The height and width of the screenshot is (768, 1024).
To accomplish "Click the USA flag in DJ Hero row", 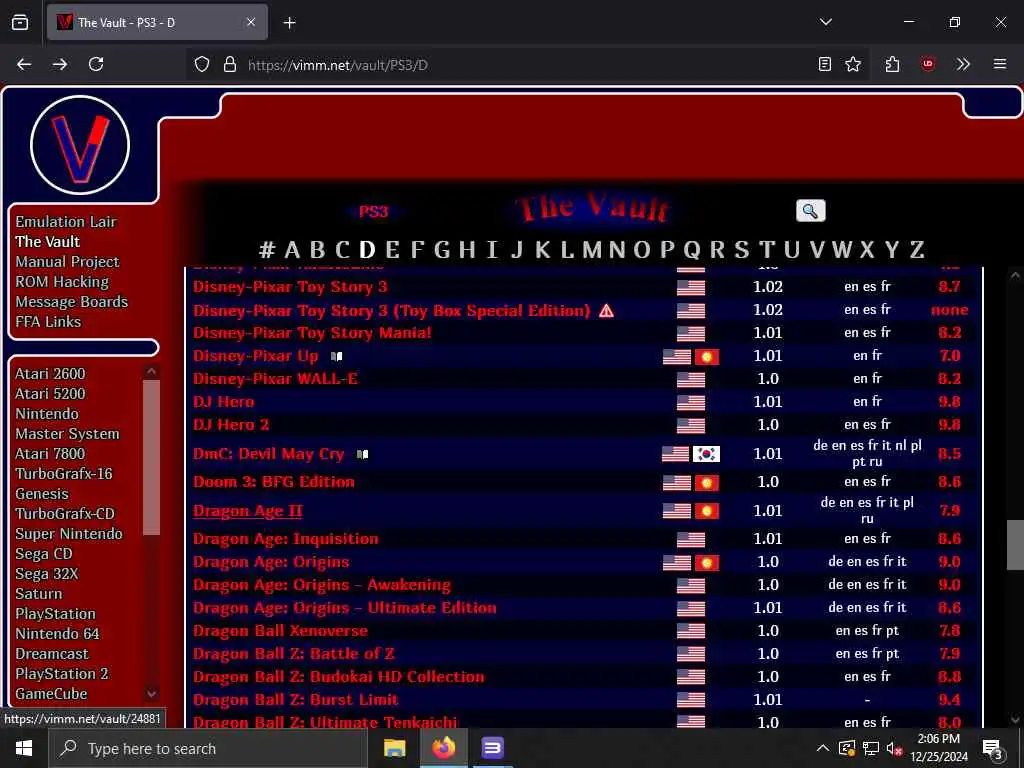I will coord(690,402).
